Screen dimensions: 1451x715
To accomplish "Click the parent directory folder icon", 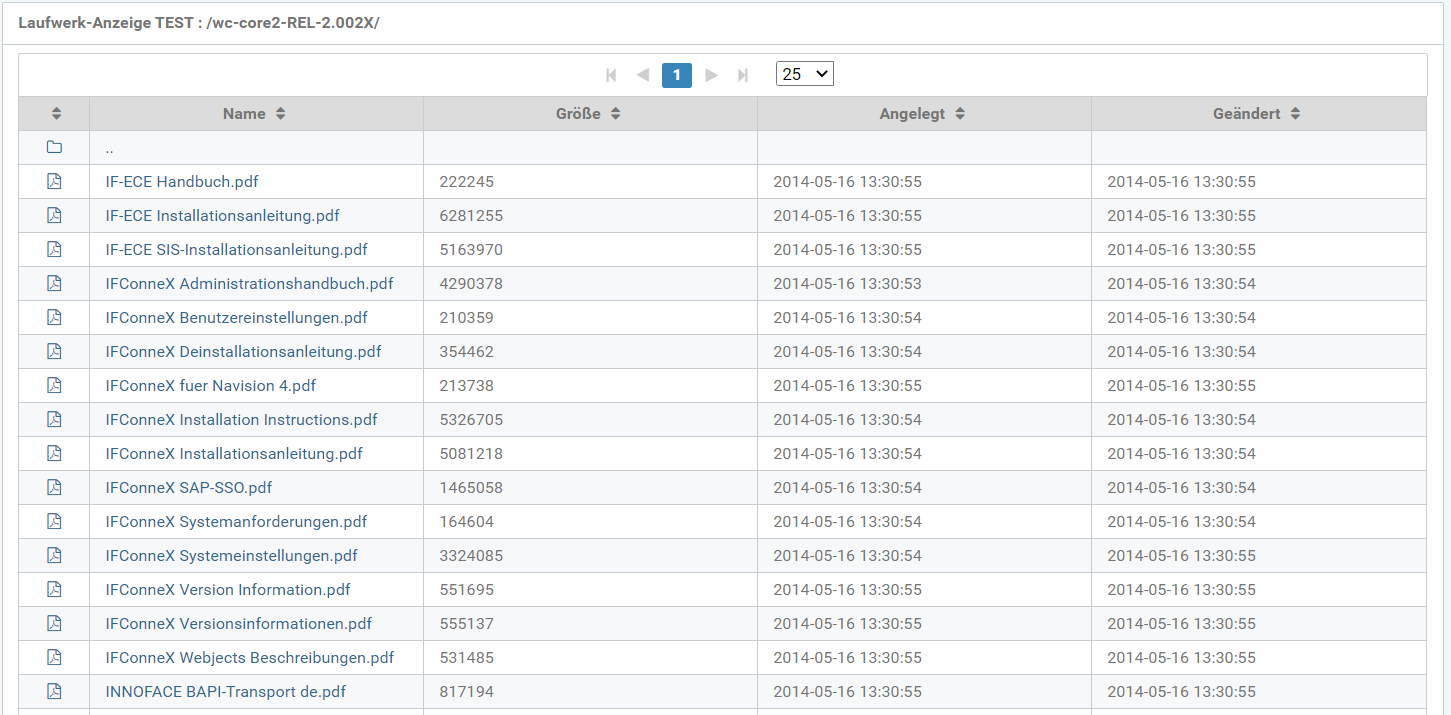I will (x=54, y=148).
